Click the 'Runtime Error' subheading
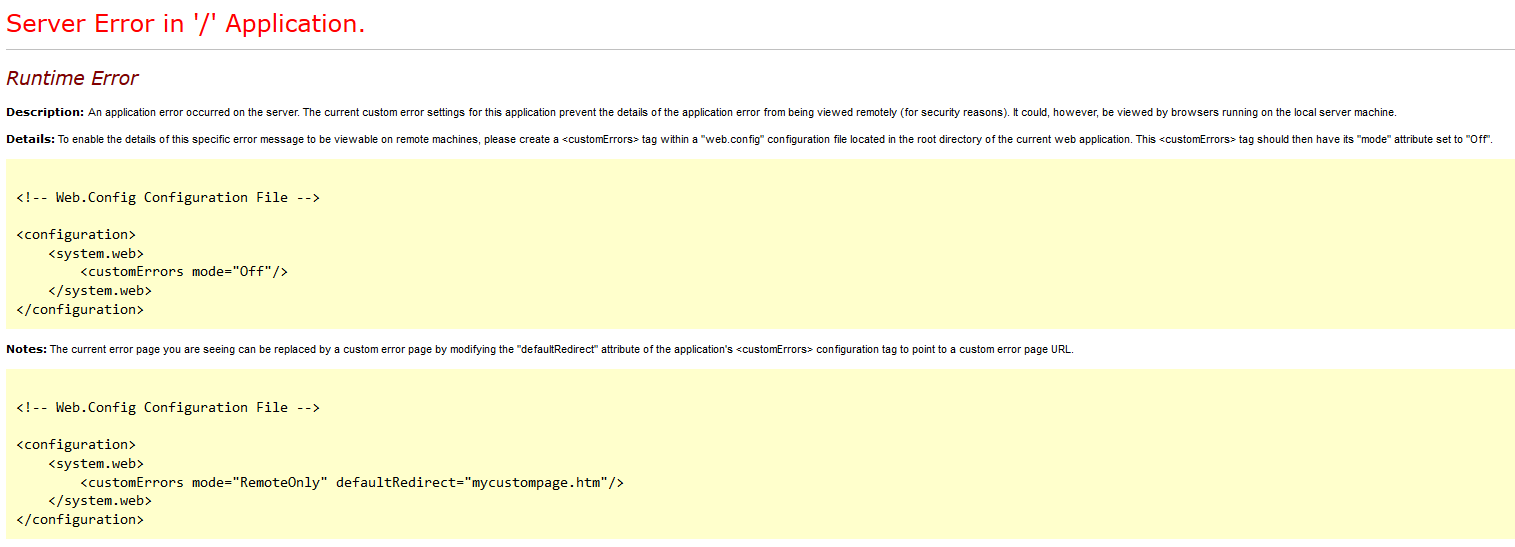Image resolution: width=1515 pixels, height=547 pixels. click(72, 78)
